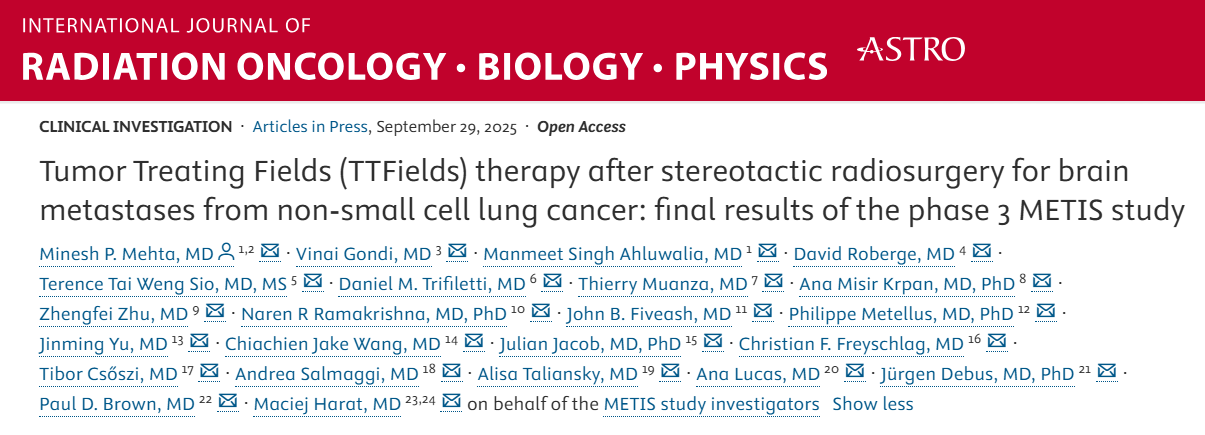This screenshot has width=1205, height=435.
Task: Click the envelope icon next to Jinming Yu
Action: (x=198, y=343)
